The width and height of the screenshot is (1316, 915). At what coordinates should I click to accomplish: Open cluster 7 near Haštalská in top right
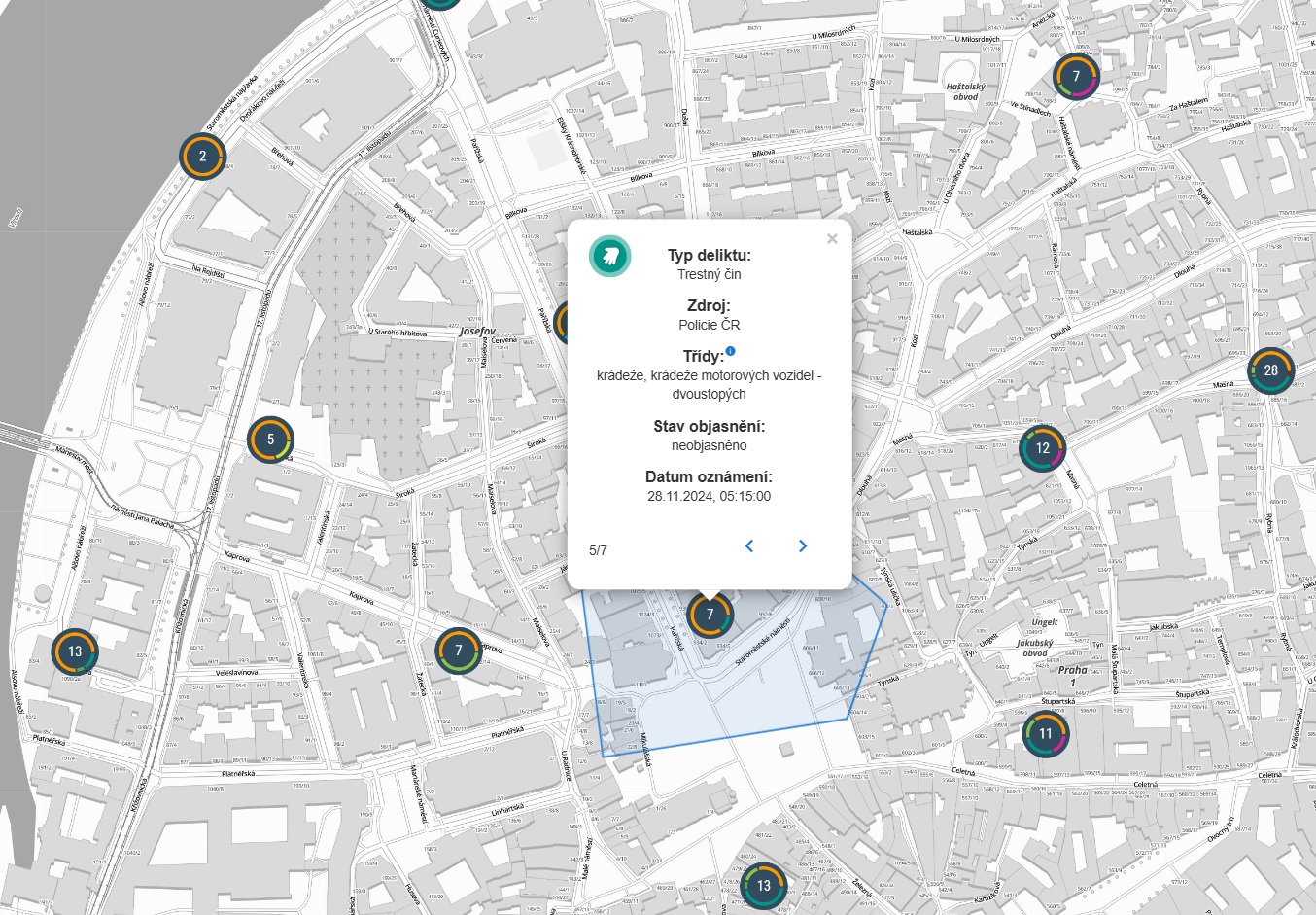(1076, 77)
